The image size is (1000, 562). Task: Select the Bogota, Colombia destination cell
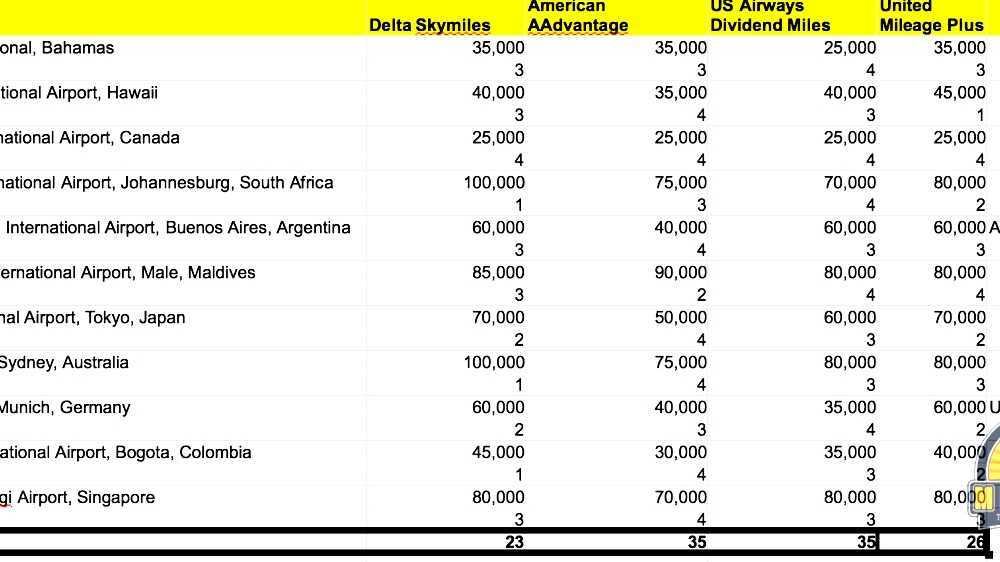pyautogui.click(x=126, y=453)
